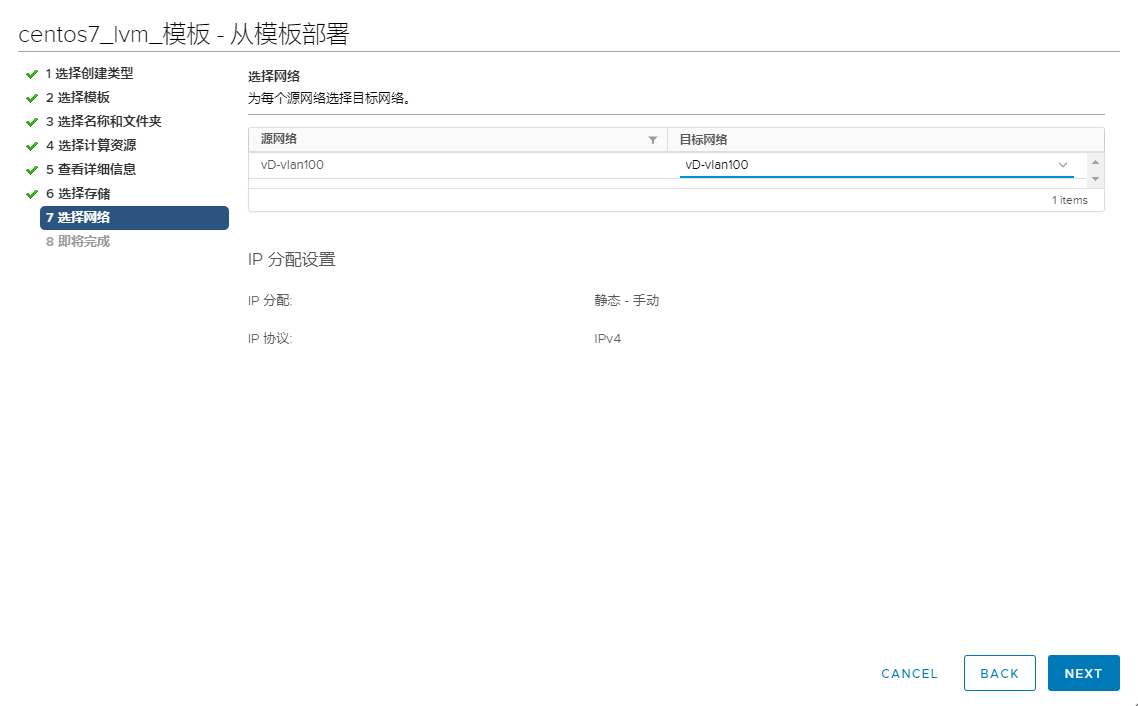Select current step 7 选择网络
The width and height of the screenshot is (1138, 706).
point(134,218)
